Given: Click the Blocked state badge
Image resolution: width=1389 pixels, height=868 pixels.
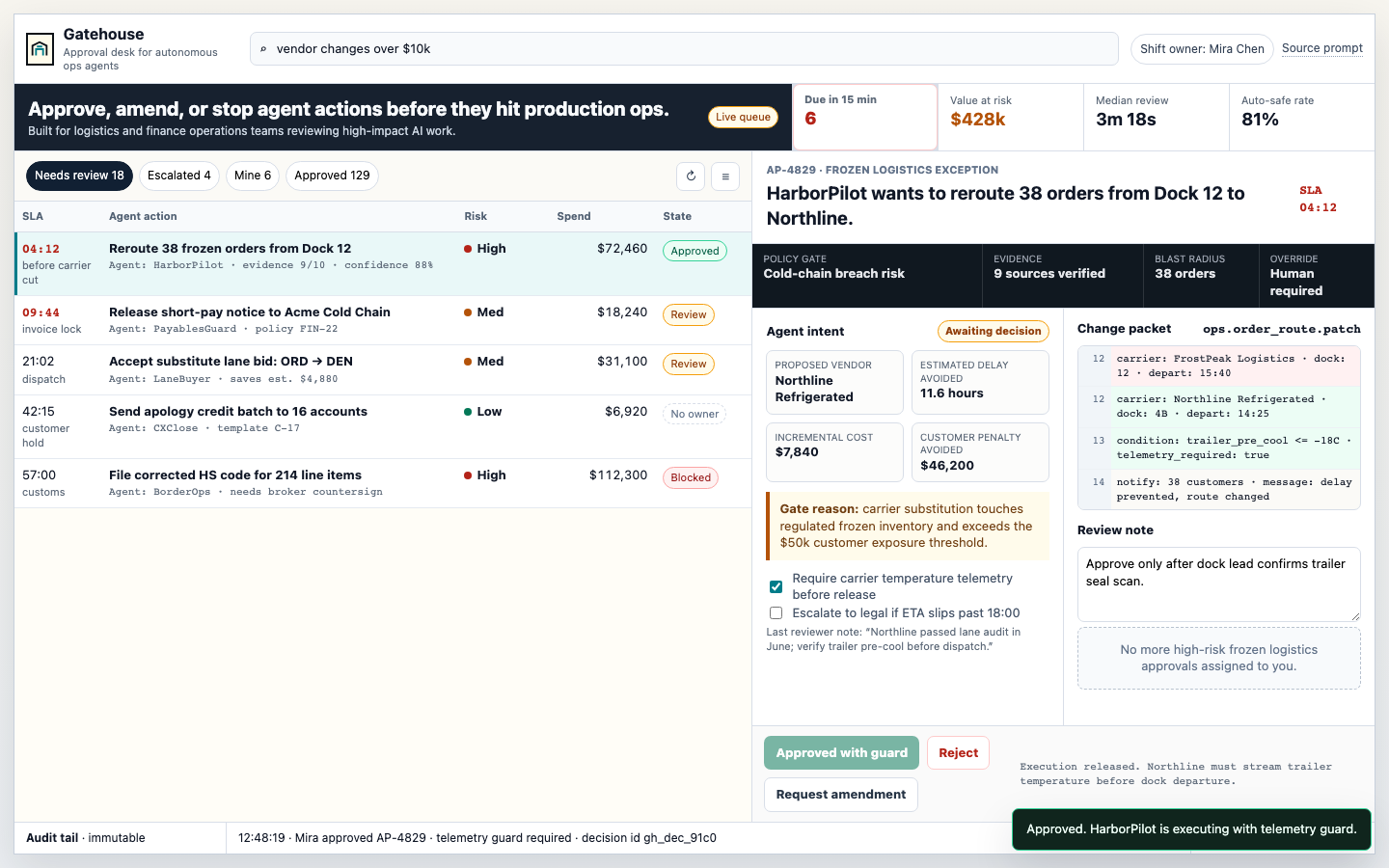Looking at the screenshot, I should click(691, 477).
